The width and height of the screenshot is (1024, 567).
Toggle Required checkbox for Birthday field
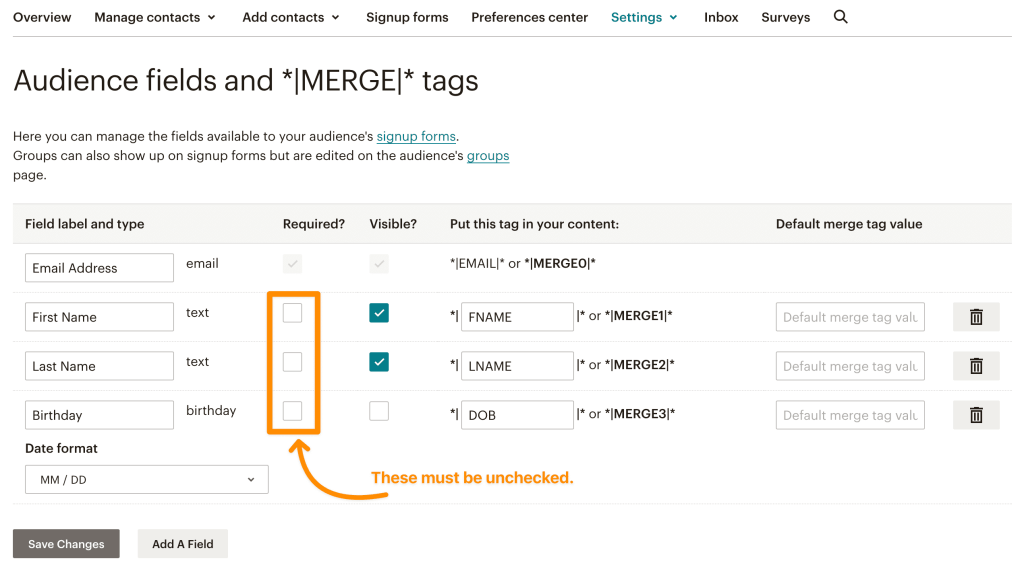point(292,411)
